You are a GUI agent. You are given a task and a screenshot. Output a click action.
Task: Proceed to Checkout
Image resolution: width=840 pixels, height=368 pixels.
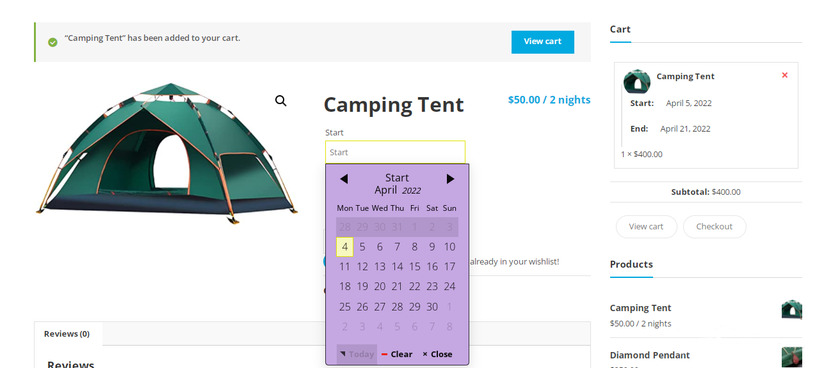714,227
